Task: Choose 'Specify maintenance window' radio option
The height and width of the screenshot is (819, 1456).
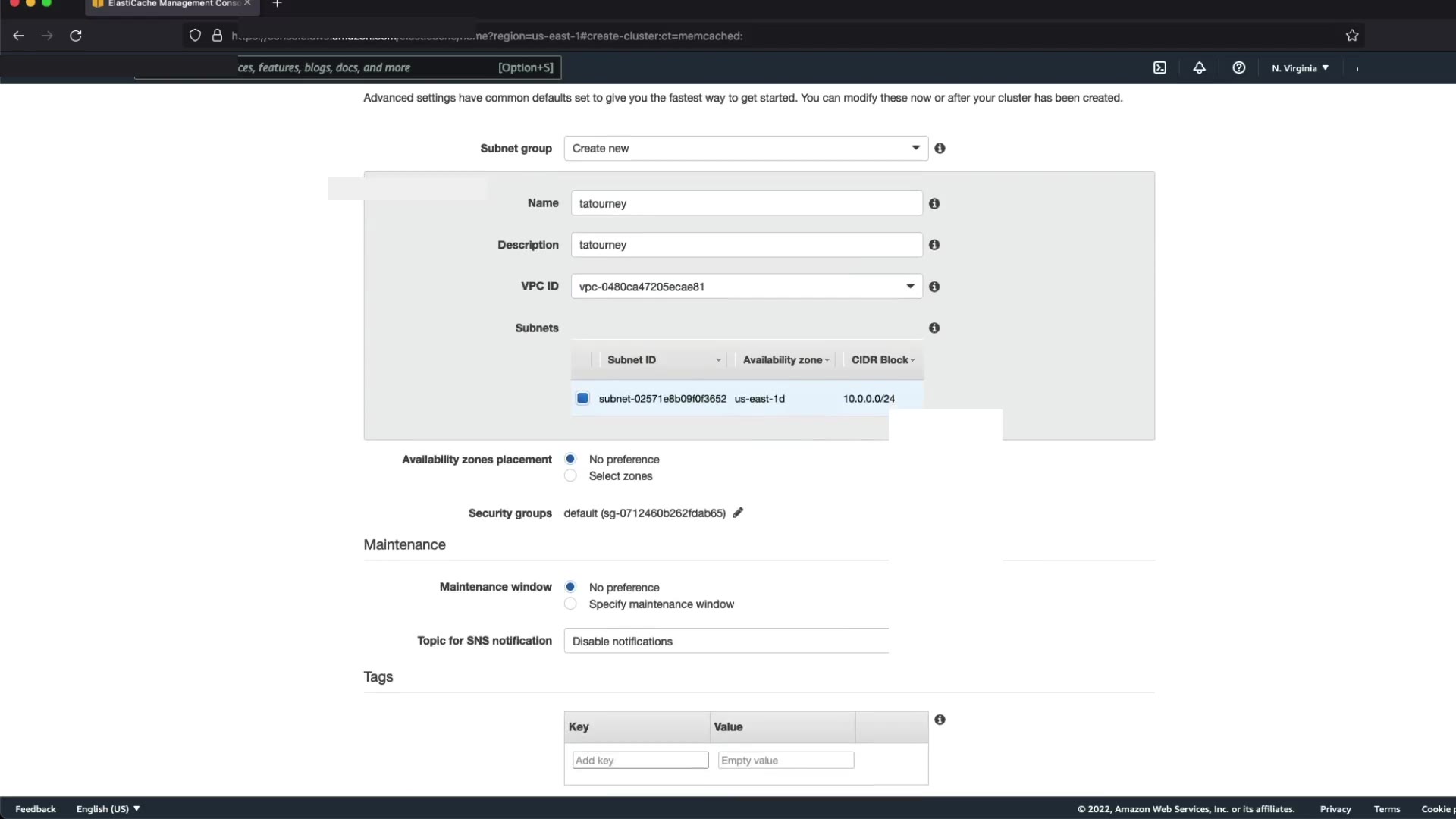Action: (570, 604)
